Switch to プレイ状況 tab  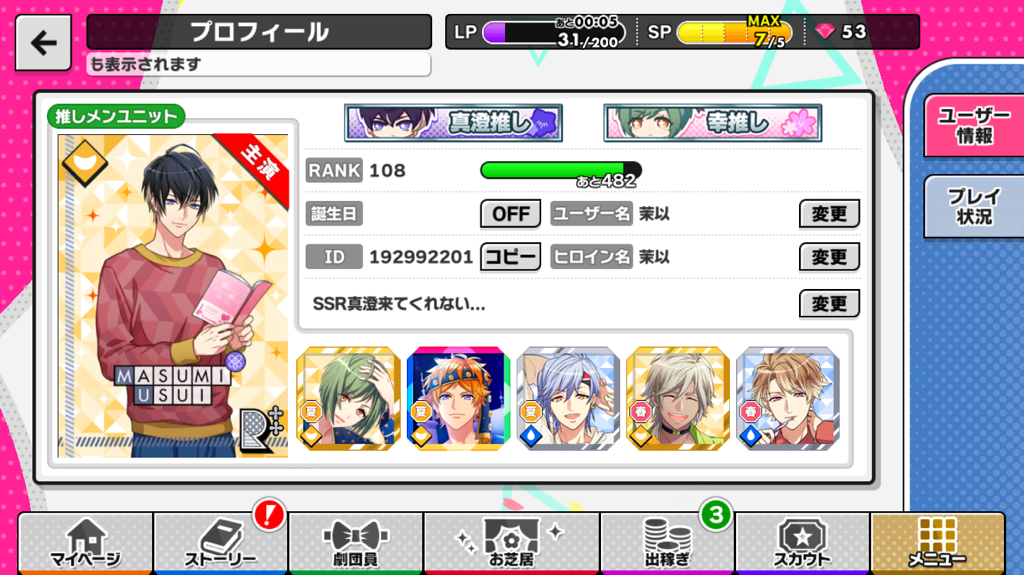click(974, 206)
